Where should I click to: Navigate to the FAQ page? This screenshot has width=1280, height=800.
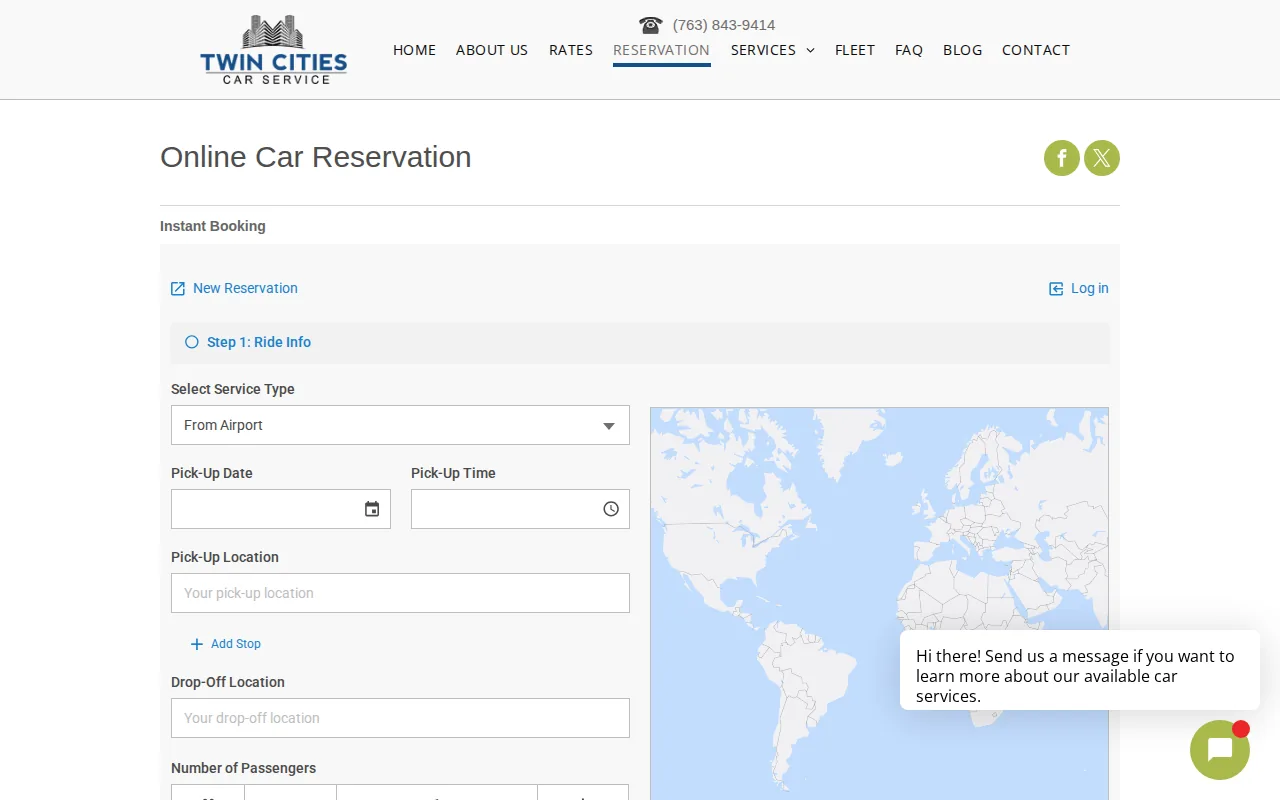click(909, 50)
